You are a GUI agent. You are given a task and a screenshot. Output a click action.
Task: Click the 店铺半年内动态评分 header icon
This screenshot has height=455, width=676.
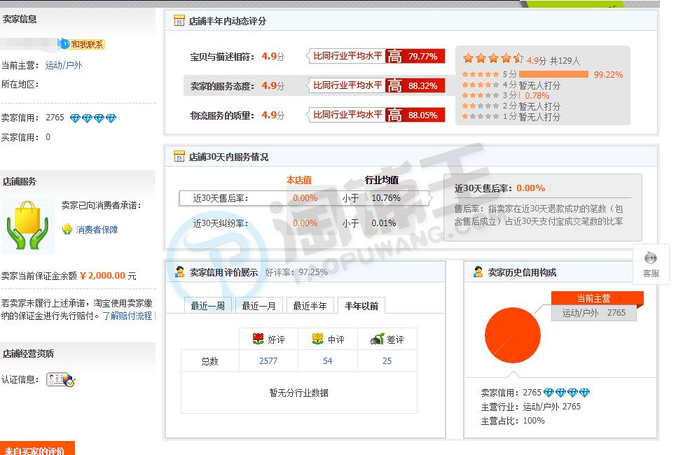coord(179,20)
